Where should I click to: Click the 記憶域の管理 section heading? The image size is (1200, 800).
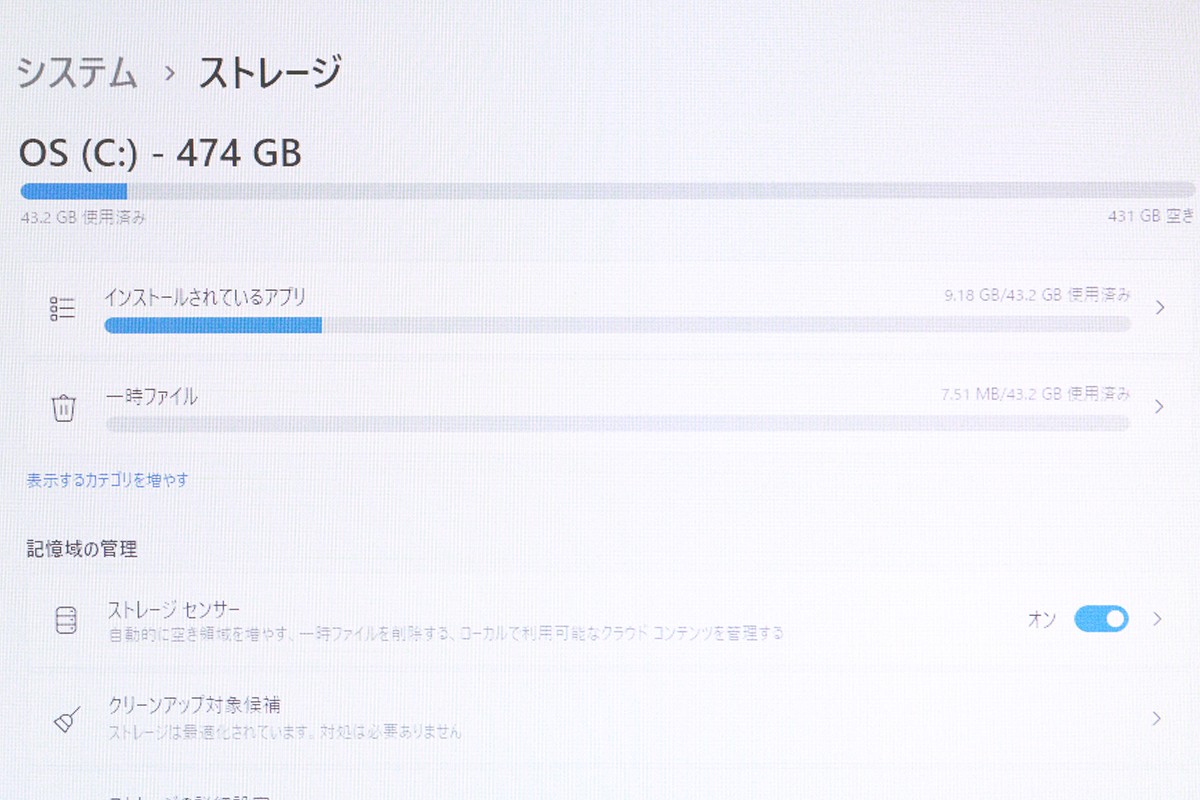[82, 549]
